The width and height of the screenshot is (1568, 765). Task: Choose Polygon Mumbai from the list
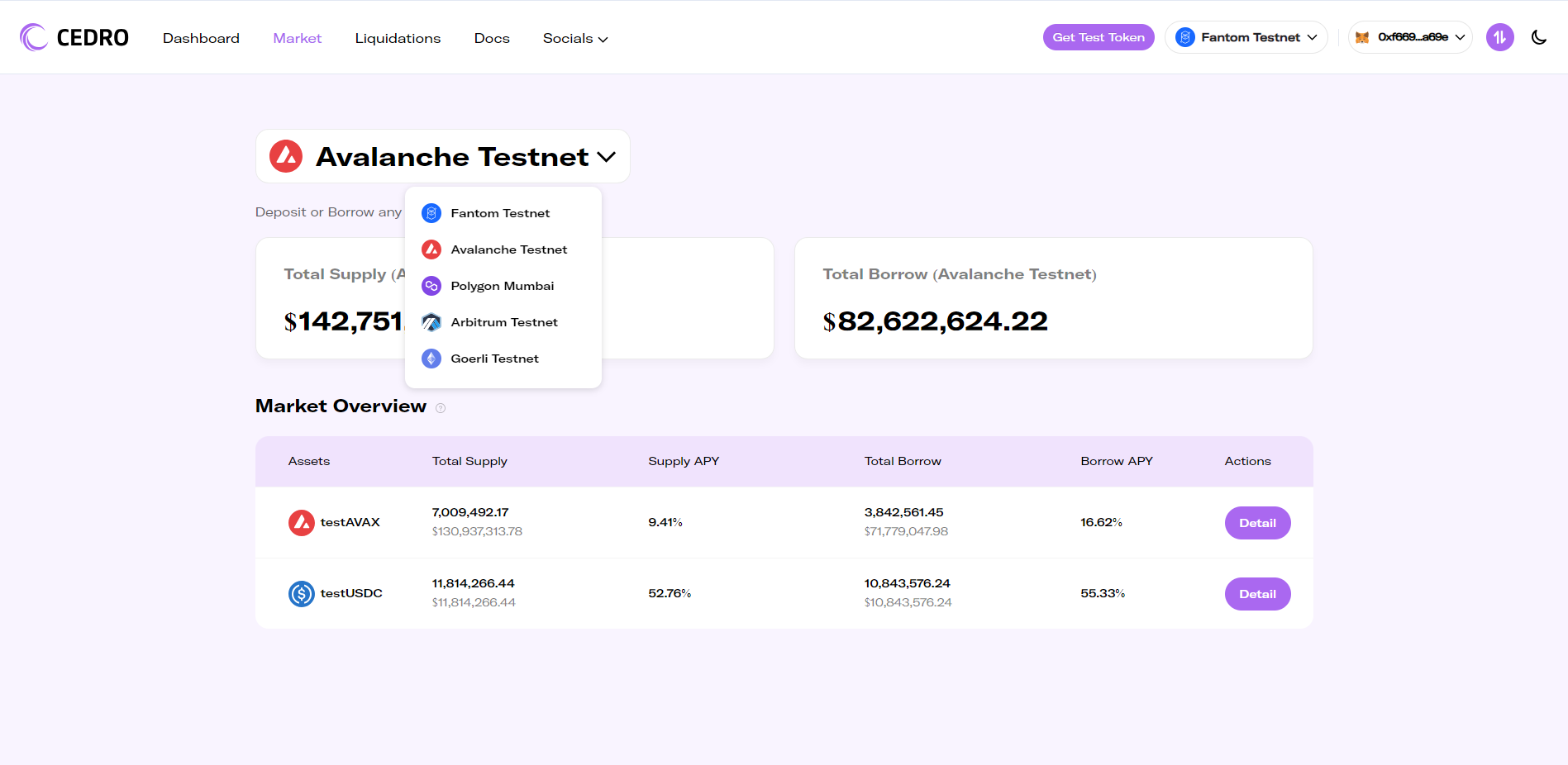point(503,286)
